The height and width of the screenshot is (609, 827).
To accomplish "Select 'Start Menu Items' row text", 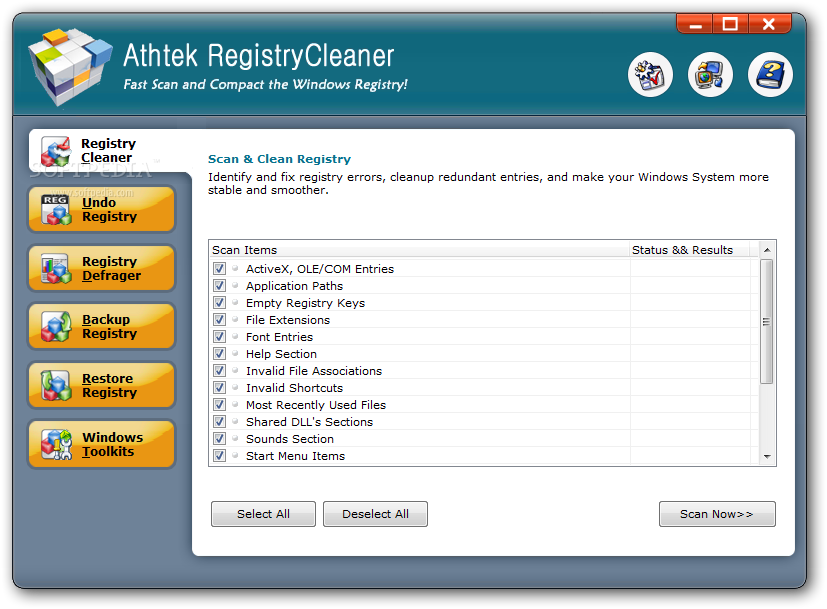I will [x=295, y=456].
